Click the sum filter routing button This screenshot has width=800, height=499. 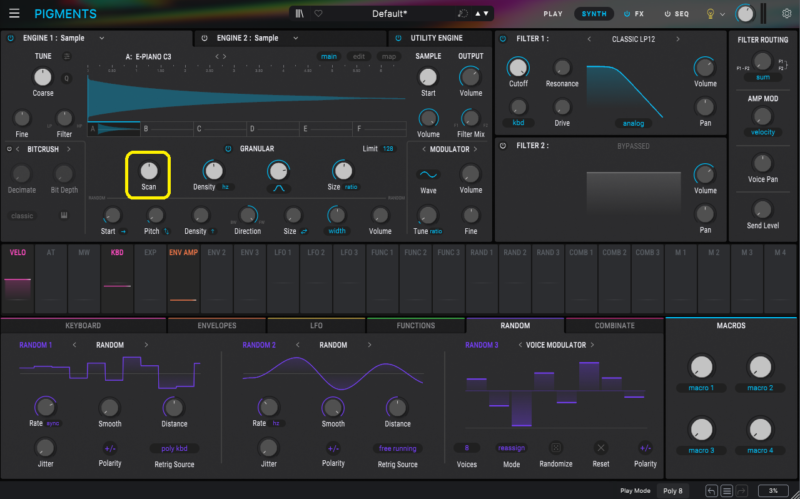(x=763, y=78)
